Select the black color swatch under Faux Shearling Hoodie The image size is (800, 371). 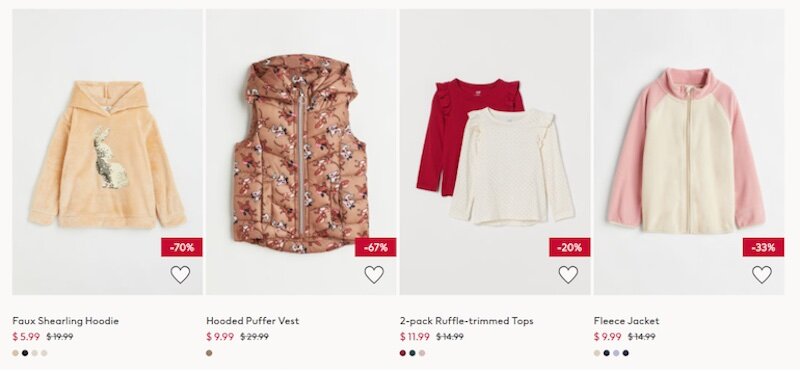pyautogui.click(x=24, y=353)
